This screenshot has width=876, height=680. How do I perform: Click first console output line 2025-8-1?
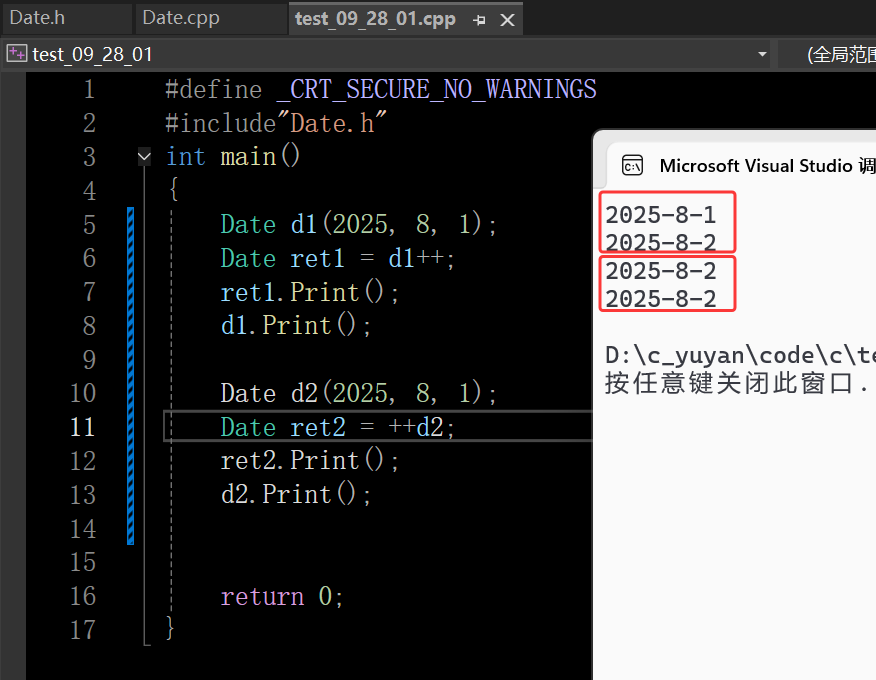point(660,215)
